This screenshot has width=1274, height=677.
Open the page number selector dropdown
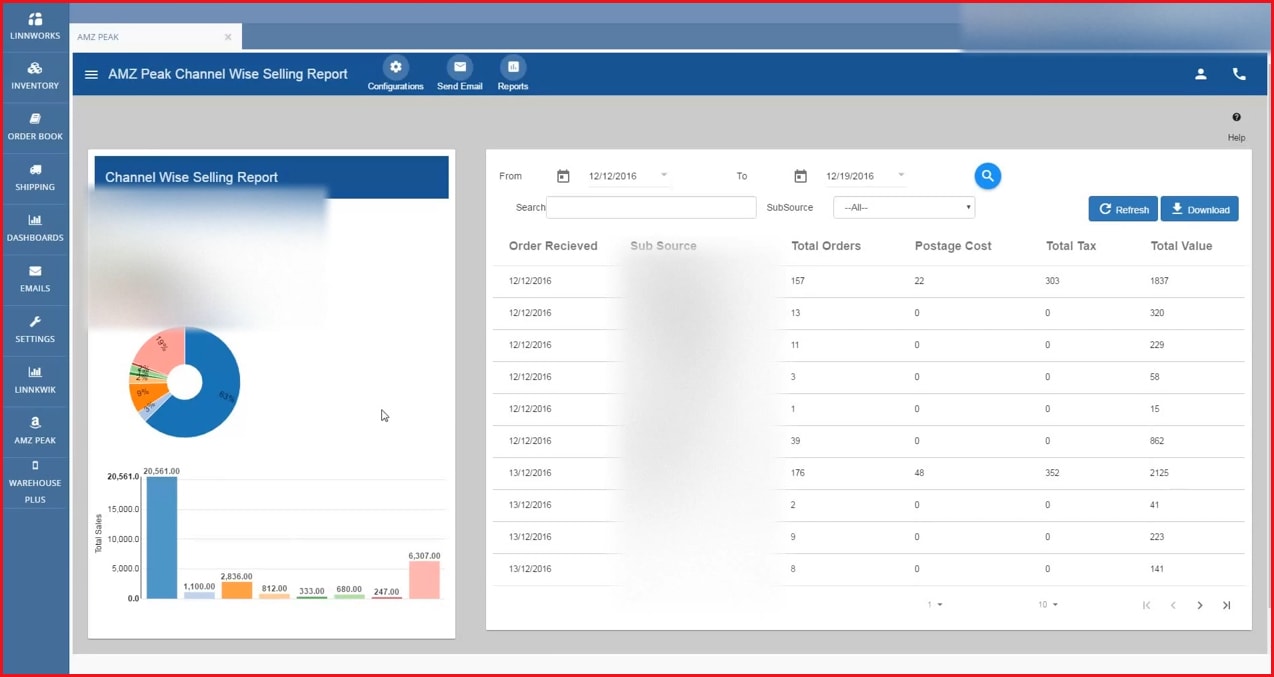point(935,605)
